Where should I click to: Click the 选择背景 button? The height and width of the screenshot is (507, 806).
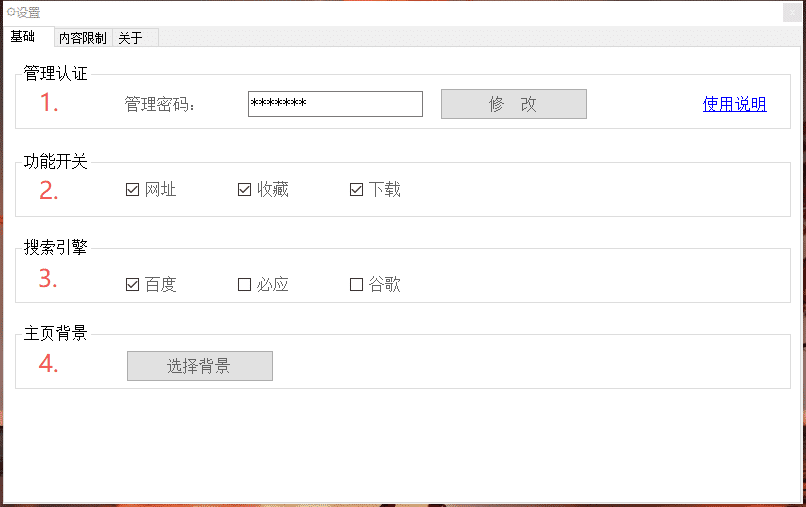tap(200, 366)
